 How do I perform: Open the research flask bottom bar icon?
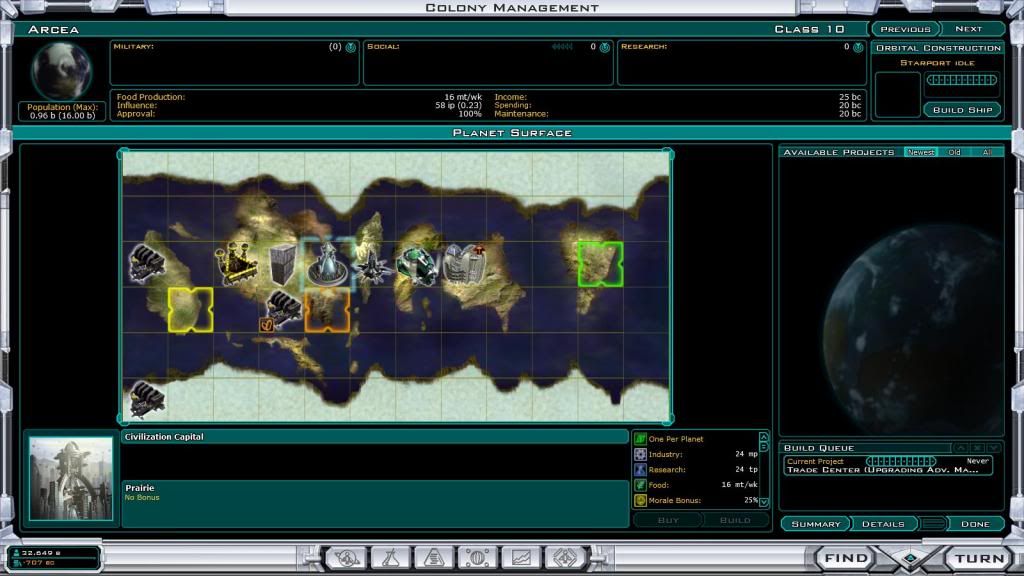click(391, 558)
